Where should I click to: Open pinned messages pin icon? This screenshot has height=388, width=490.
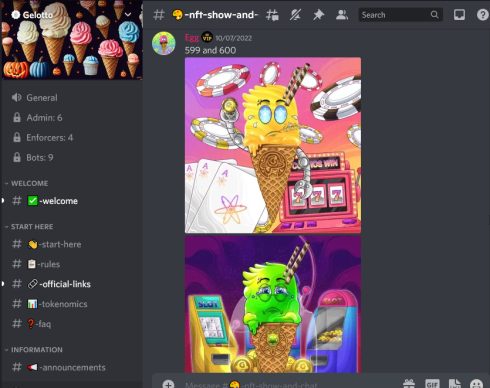coord(318,15)
